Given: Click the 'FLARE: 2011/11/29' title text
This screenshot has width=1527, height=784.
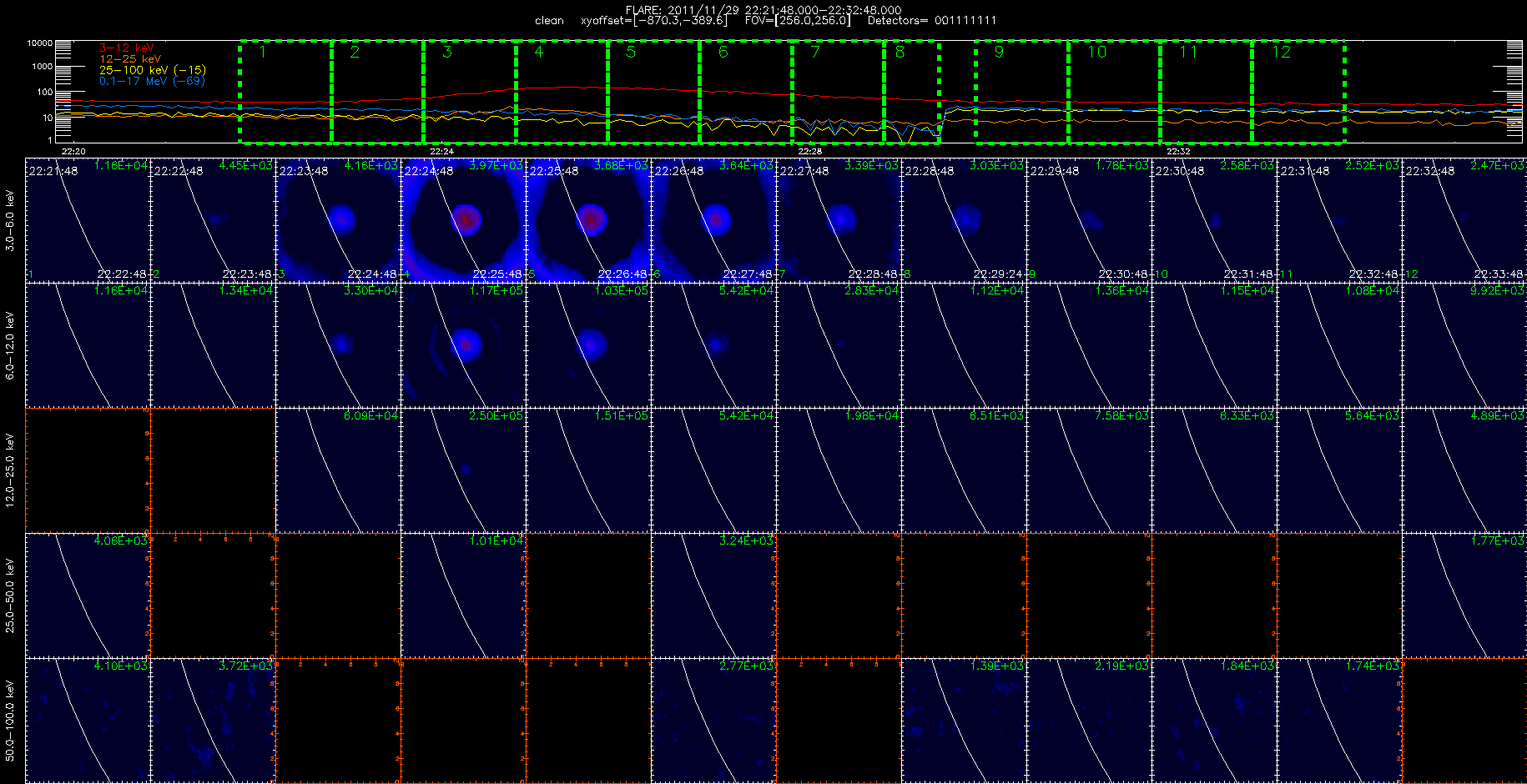Looking at the screenshot, I should click(x=683, y=10).
